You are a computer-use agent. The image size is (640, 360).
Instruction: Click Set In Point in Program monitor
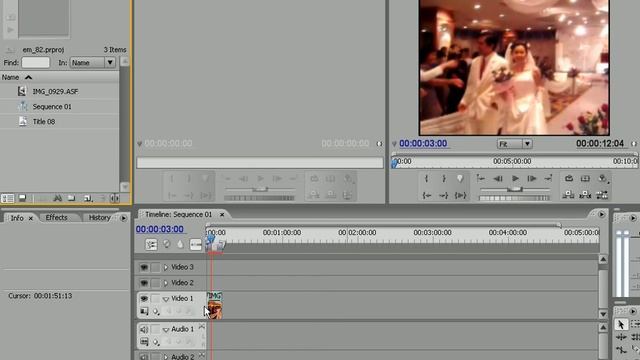(426, 178)
